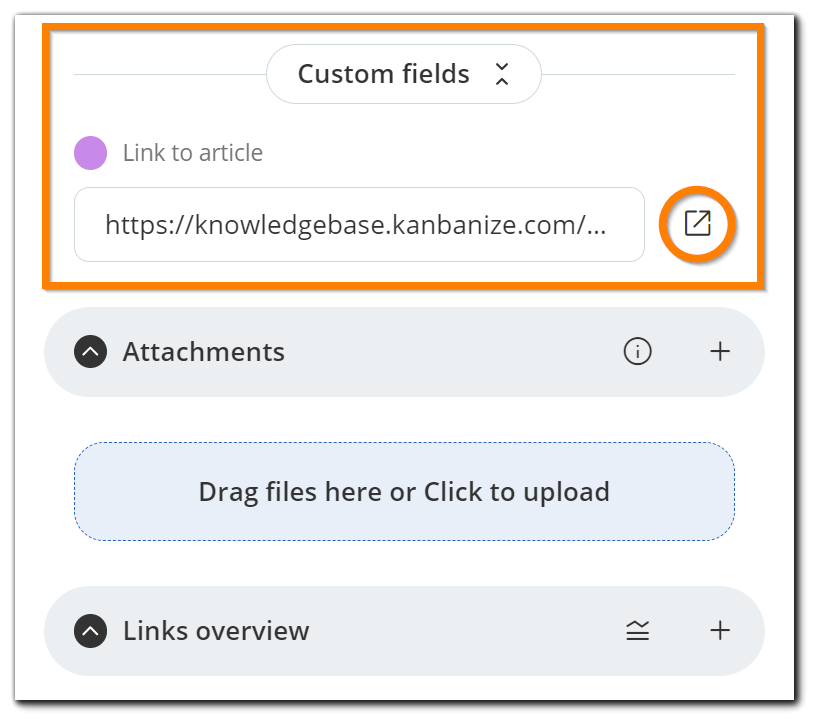Click the purple dot beside Link to article

pos(92,152)
